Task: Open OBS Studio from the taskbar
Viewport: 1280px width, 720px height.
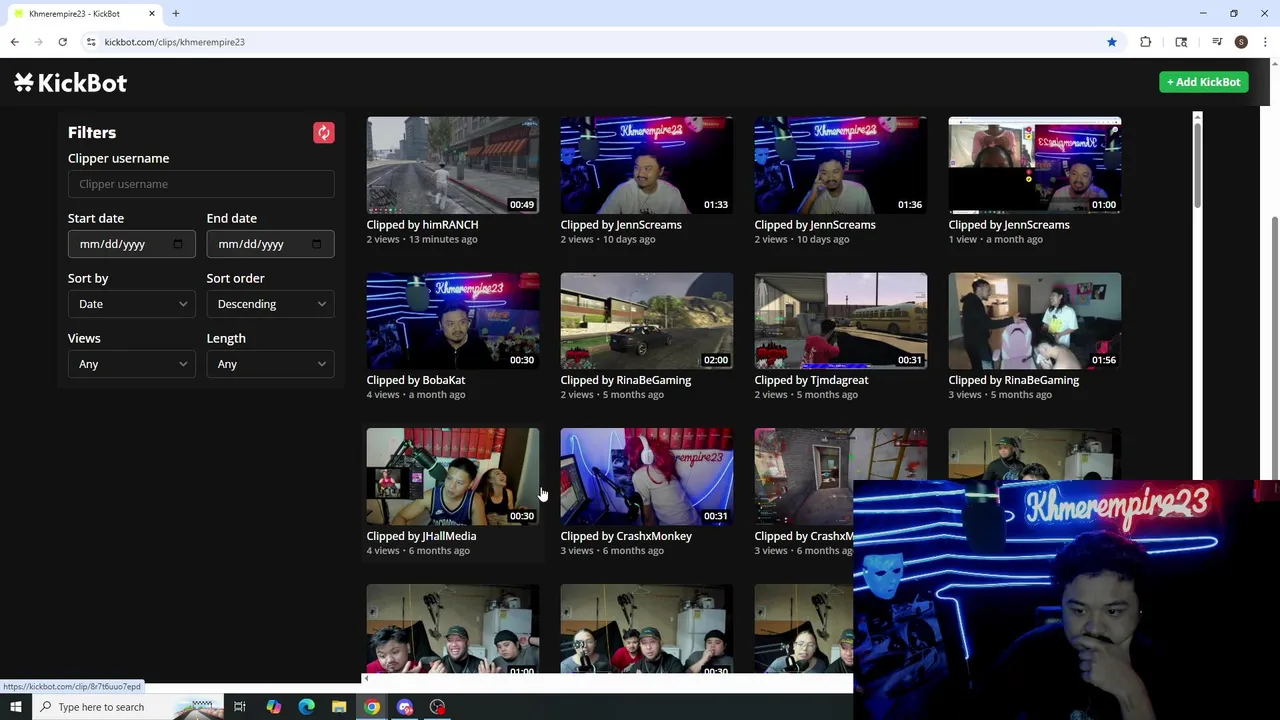Action: click(x=438, y=707)
